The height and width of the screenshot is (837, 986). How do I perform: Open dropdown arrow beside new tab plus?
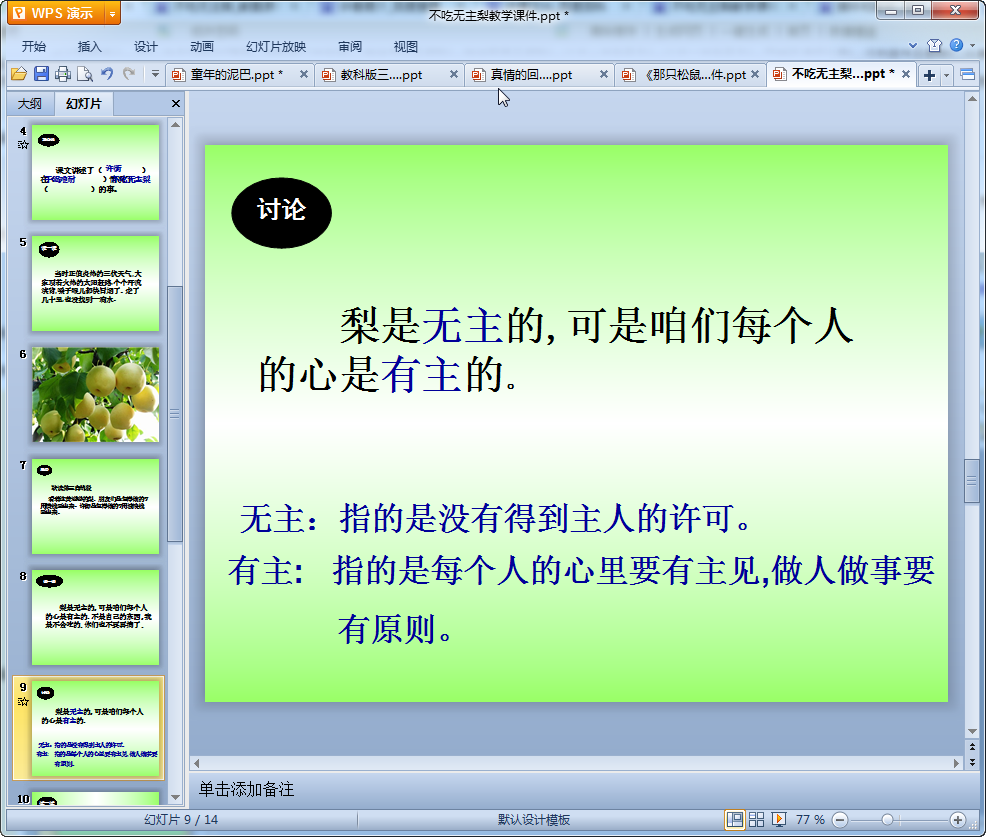coord(946,75)
